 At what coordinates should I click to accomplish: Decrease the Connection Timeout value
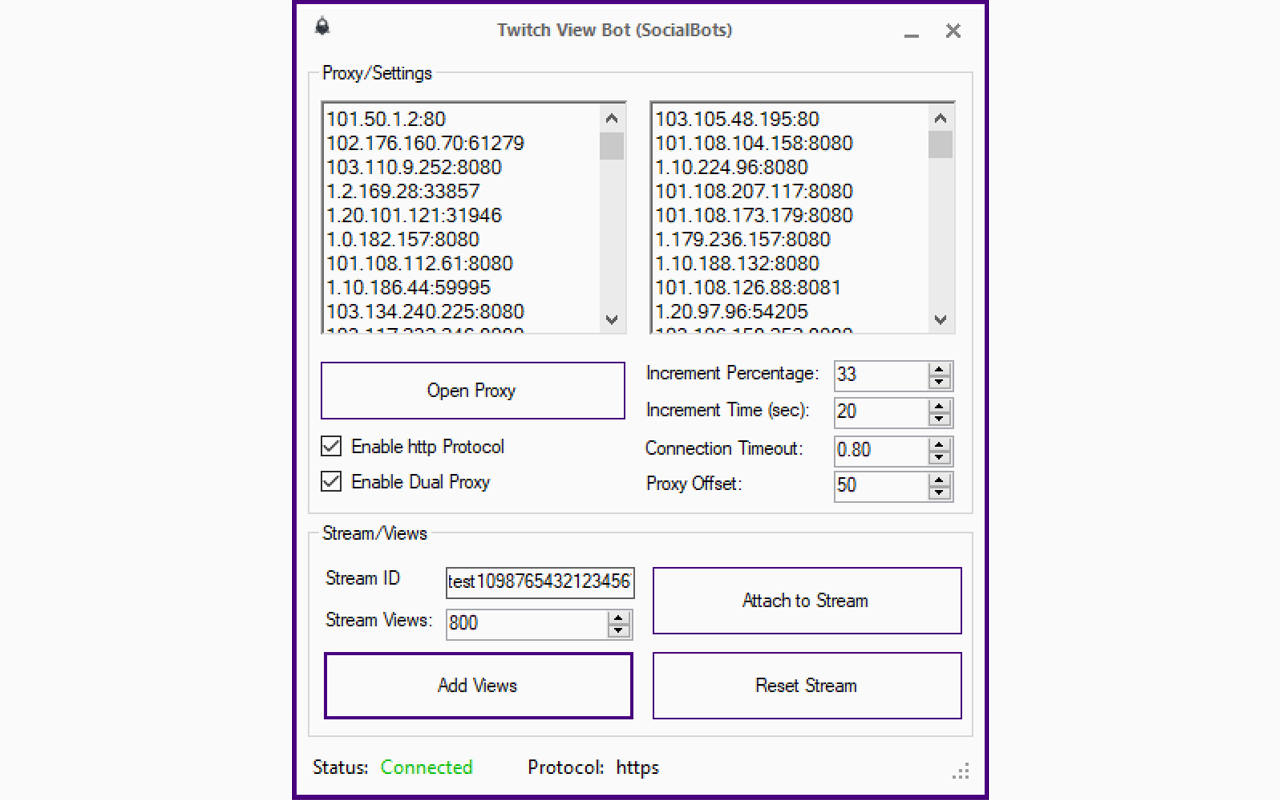[x=938, y=458]
